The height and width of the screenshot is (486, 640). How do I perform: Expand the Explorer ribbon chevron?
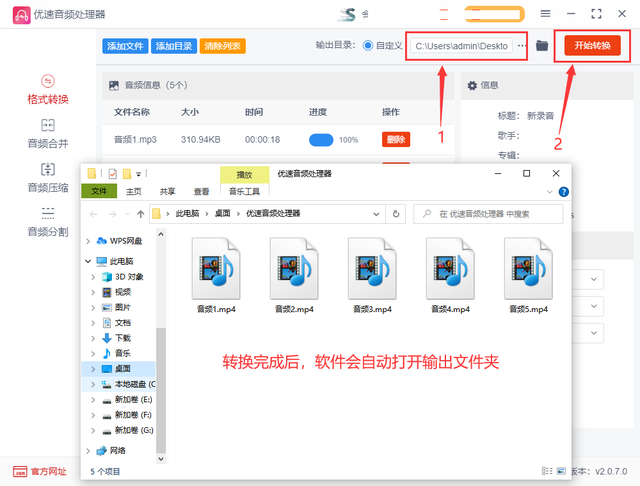549,192
